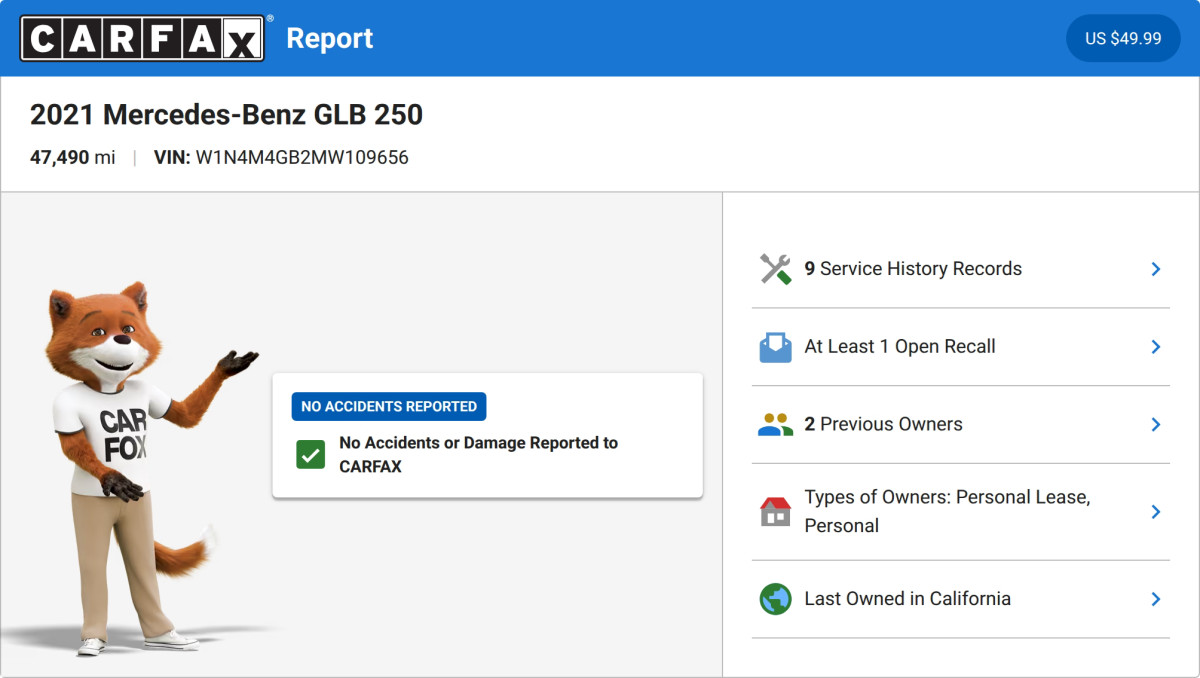Click the 47,490 mi mileage text
This screenshot has width=1200, height=678.
pos(73,158)
